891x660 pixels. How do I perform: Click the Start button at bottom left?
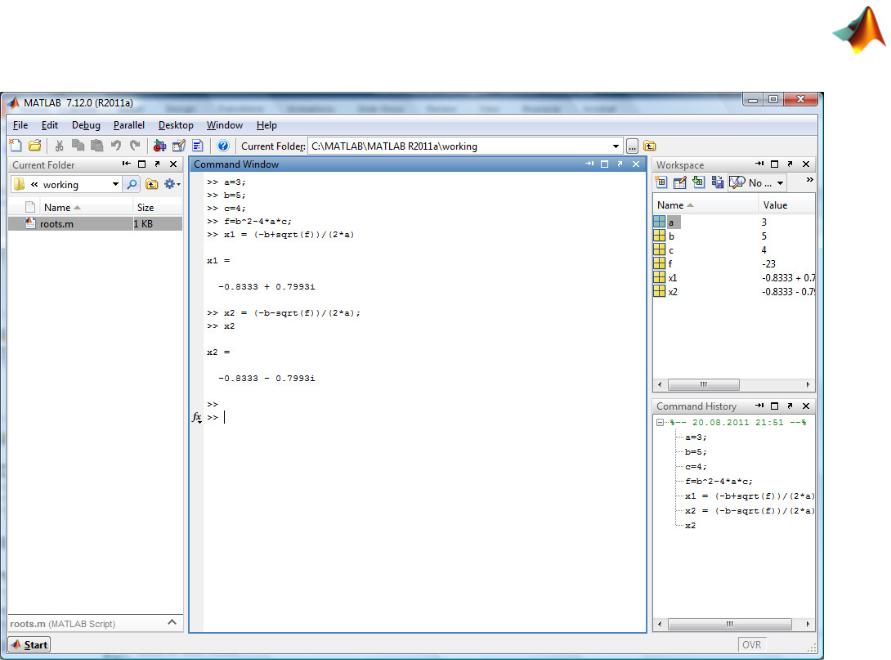pyautogui.click(x=30, y=645)
